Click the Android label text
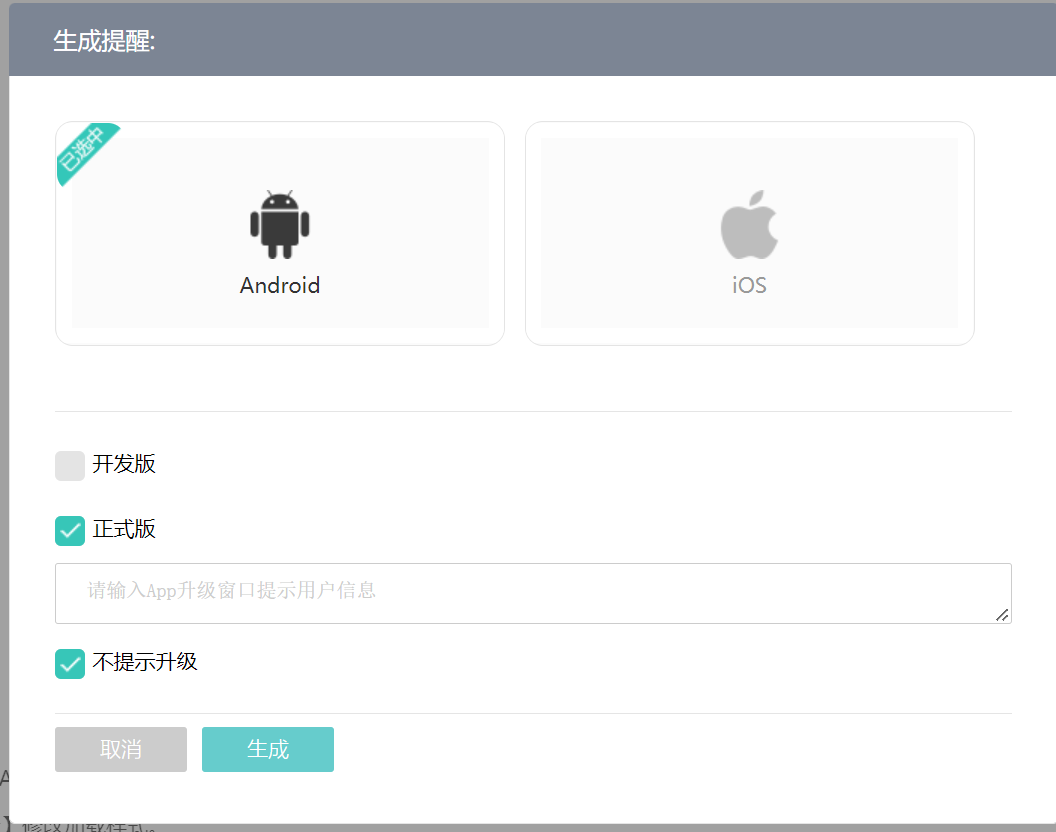 pyautogui.click(x=280, y=286)
